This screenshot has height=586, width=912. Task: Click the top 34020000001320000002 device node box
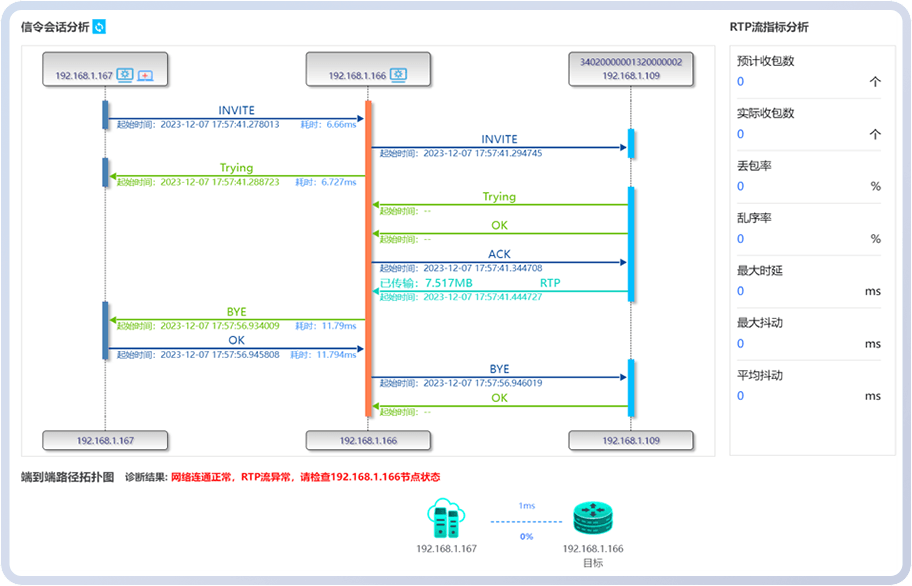tap(631, 68)
